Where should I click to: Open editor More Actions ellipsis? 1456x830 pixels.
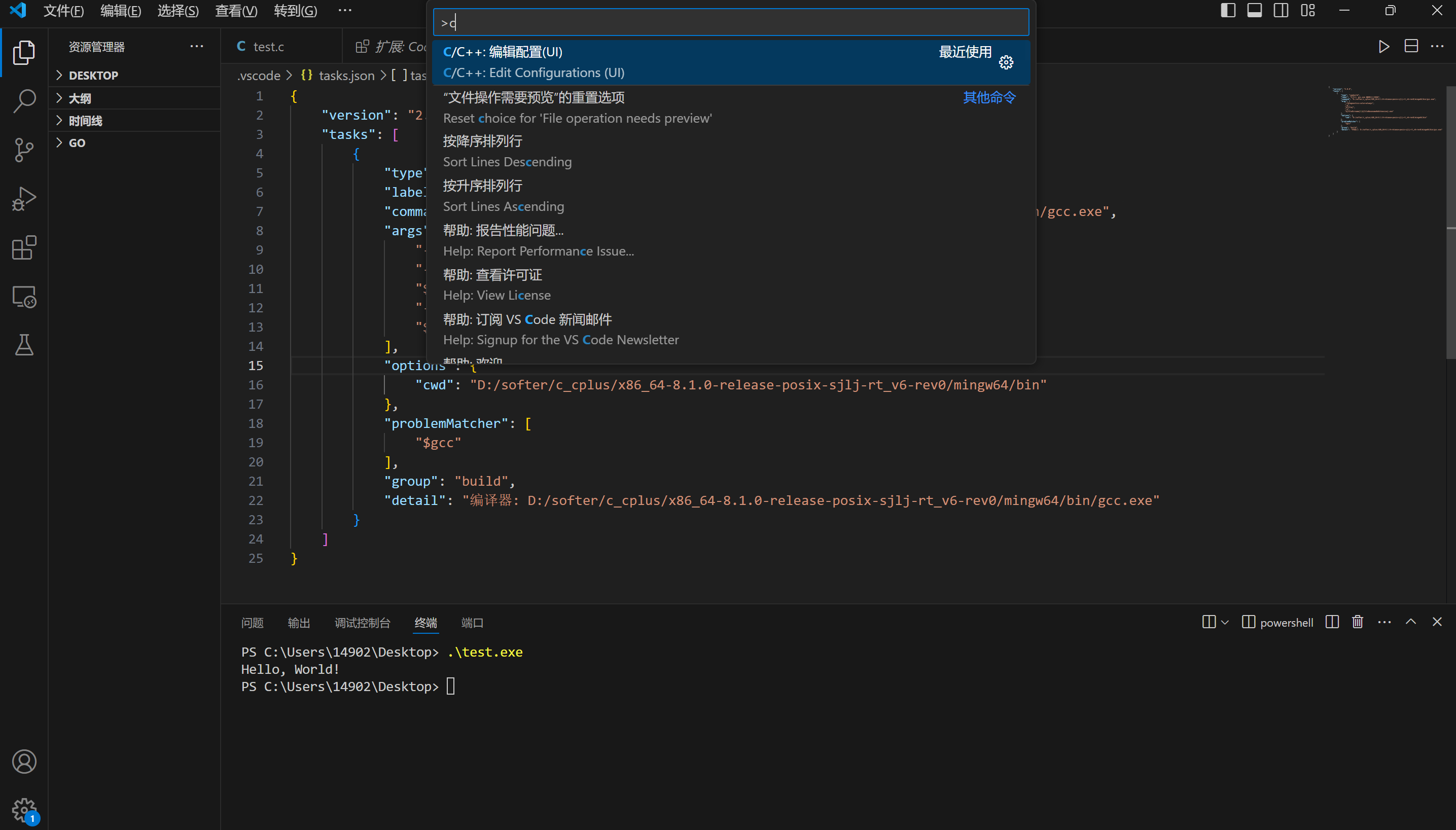pyautogui.click(x=1437, y=46)
